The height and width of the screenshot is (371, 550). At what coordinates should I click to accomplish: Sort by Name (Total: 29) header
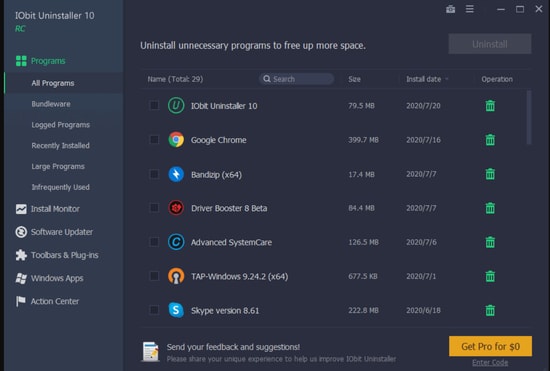[x=175, y=79]
